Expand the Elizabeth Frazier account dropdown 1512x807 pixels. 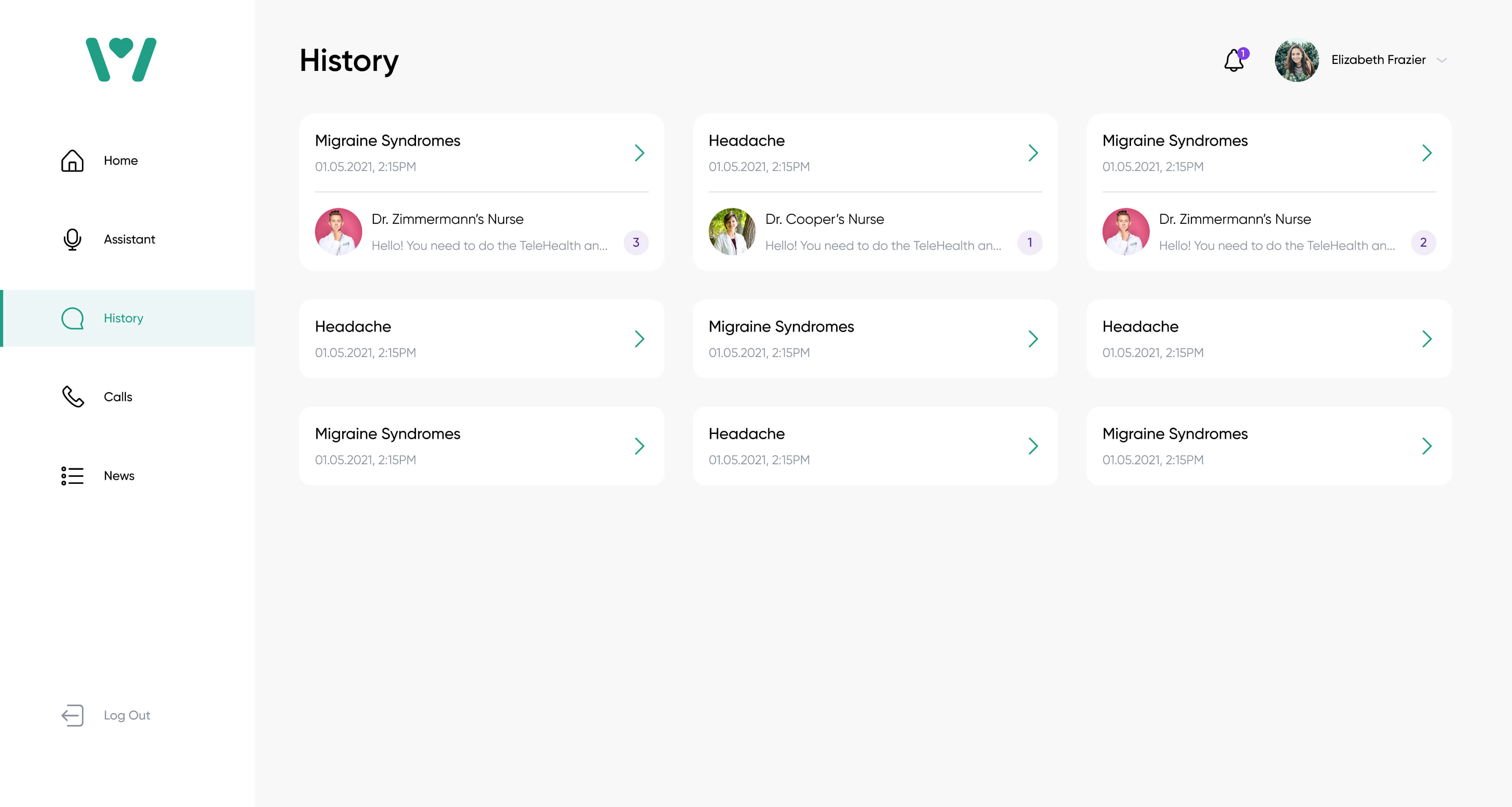point(1441,60)
